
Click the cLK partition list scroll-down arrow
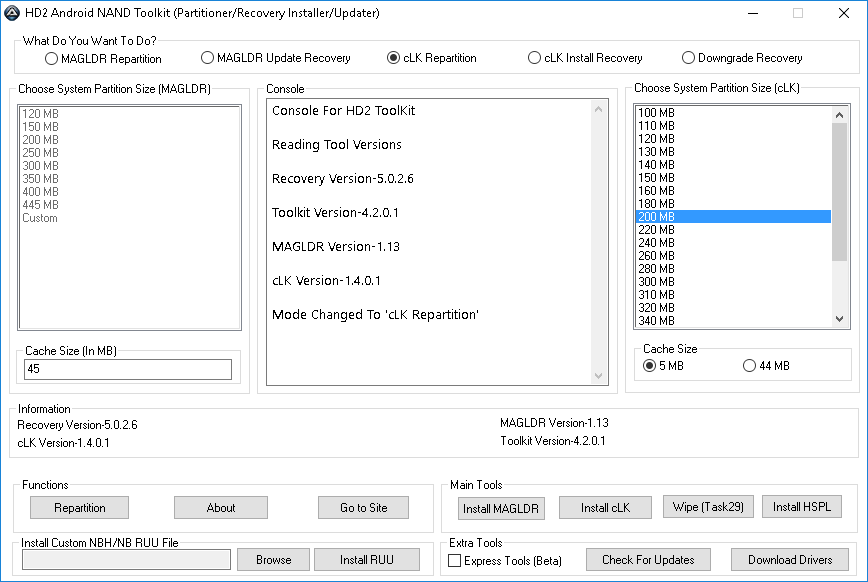coord(839,319)
